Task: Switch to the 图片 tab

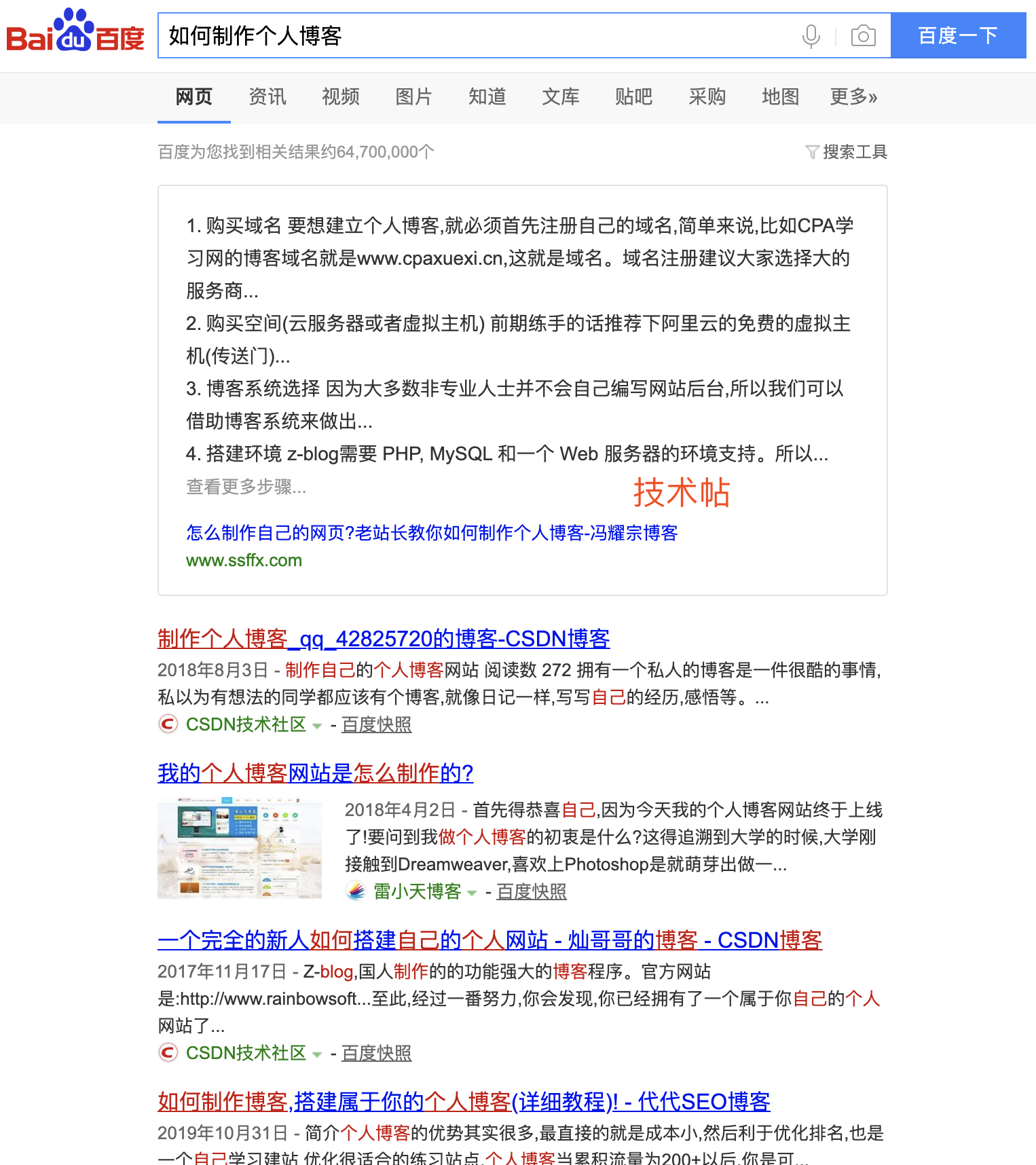Action: pyautogui.click(x=414, y=97)
